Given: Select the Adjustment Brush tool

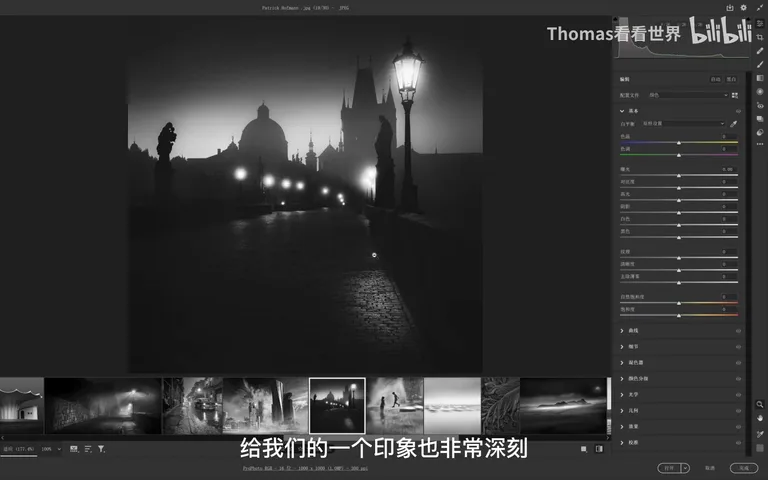Looking at the screenshot, I should (x=760, y=64).
